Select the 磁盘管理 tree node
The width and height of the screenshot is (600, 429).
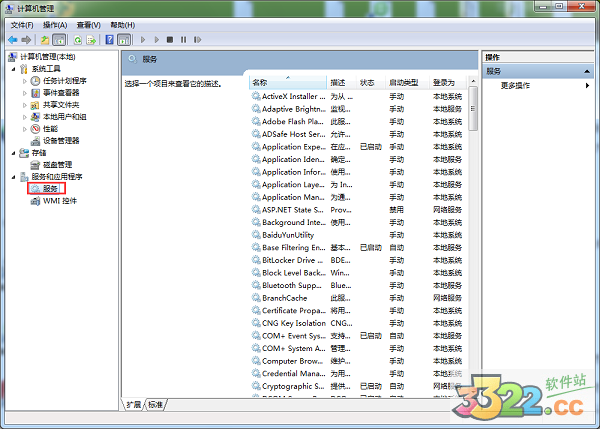pyautogui.click(x=57, y=165)
